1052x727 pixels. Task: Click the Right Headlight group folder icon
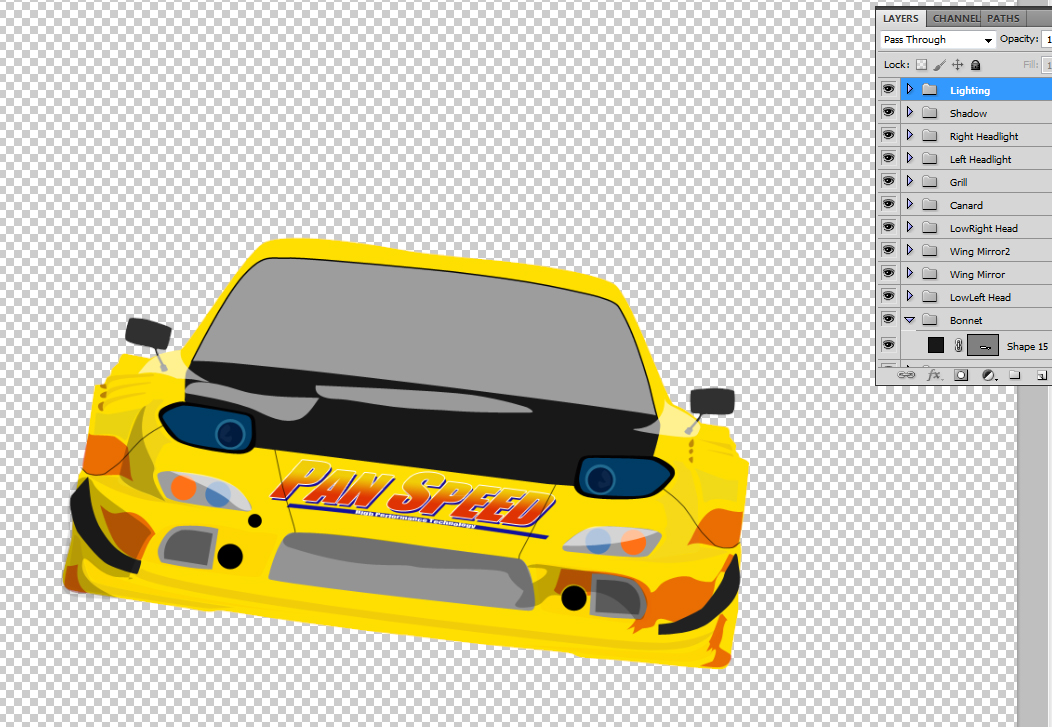point(930,135)
